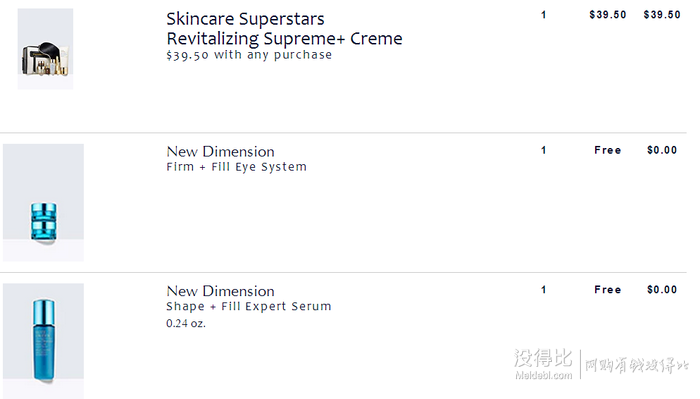Screen dimensions: 700x399
Task: Click the Meidebi.com watermark logo
Action: pyautogui.click(x=543, y=364)
